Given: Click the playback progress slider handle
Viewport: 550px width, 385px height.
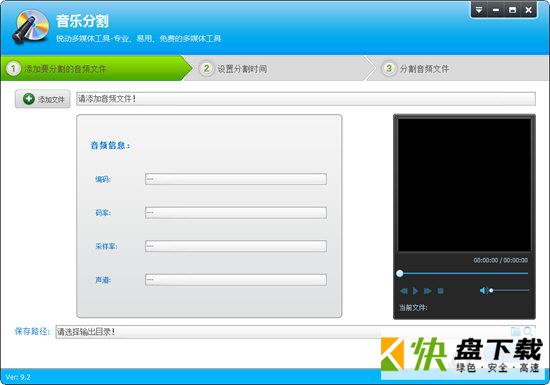Looking at the screenshot, I should (x=400, y=273).
